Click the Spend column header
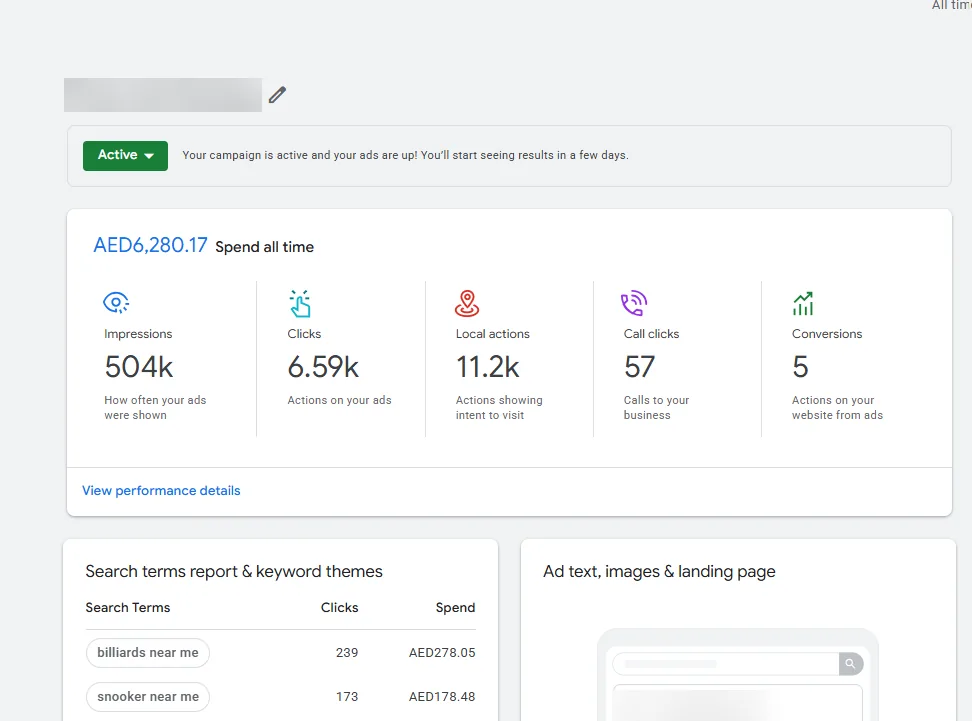This screenshot has width=972, height=721. click(x=455, y=608)
